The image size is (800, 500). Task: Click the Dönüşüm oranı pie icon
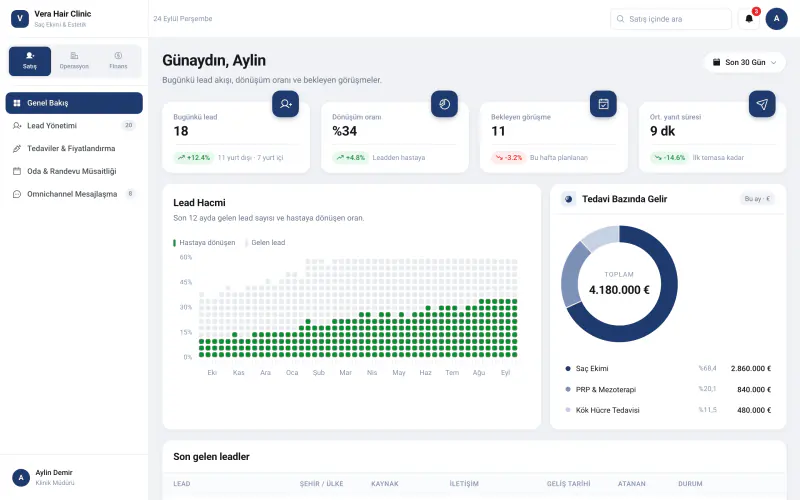pyautogui.click(x=444, y=104)
